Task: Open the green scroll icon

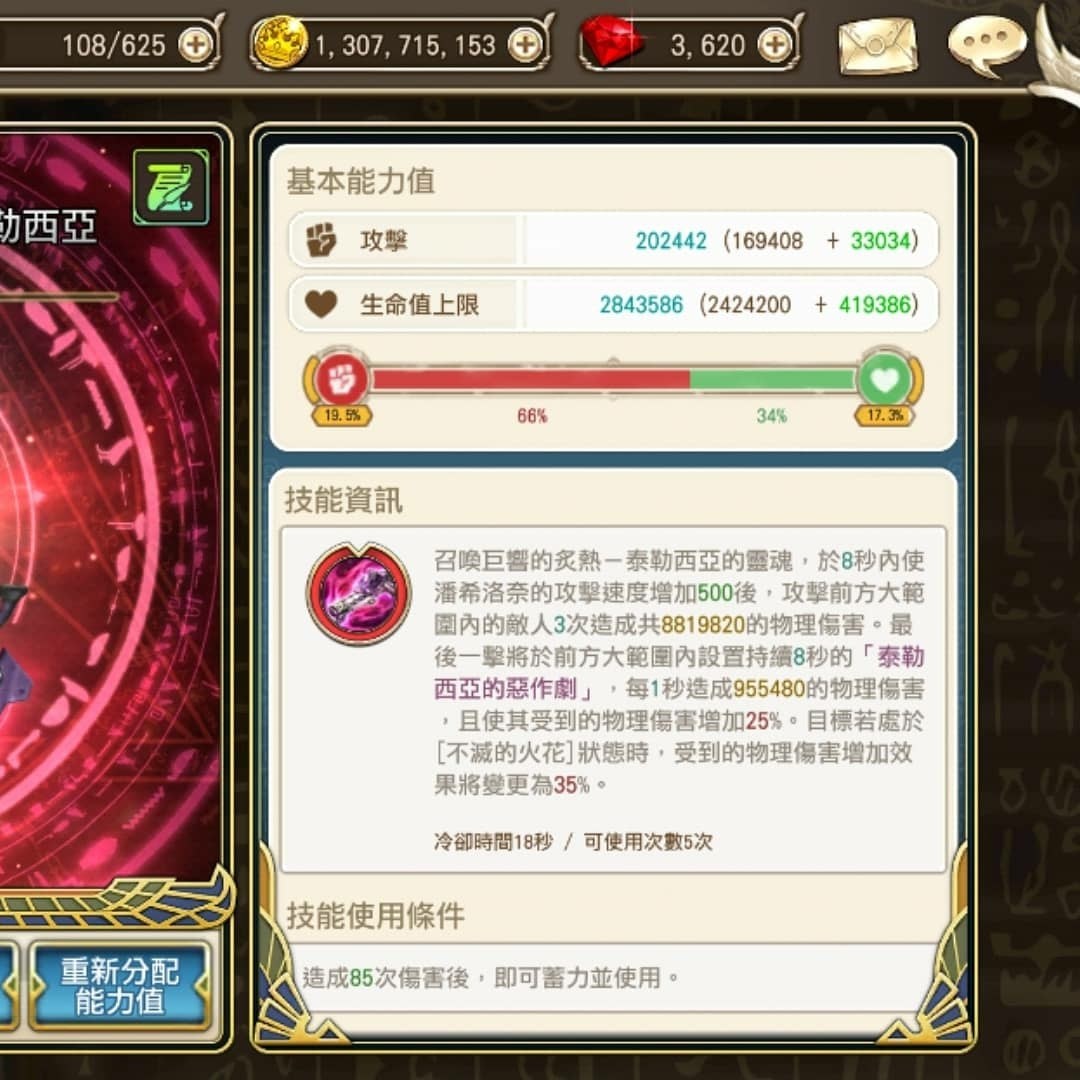Action: coord(171,187)
